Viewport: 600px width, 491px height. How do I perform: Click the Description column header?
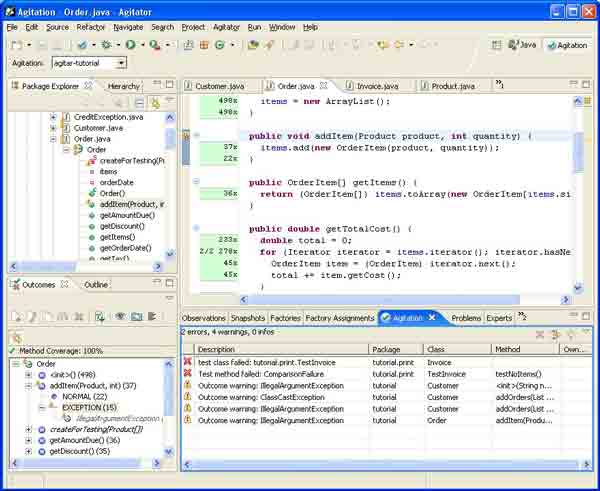(x=216, y=349)
